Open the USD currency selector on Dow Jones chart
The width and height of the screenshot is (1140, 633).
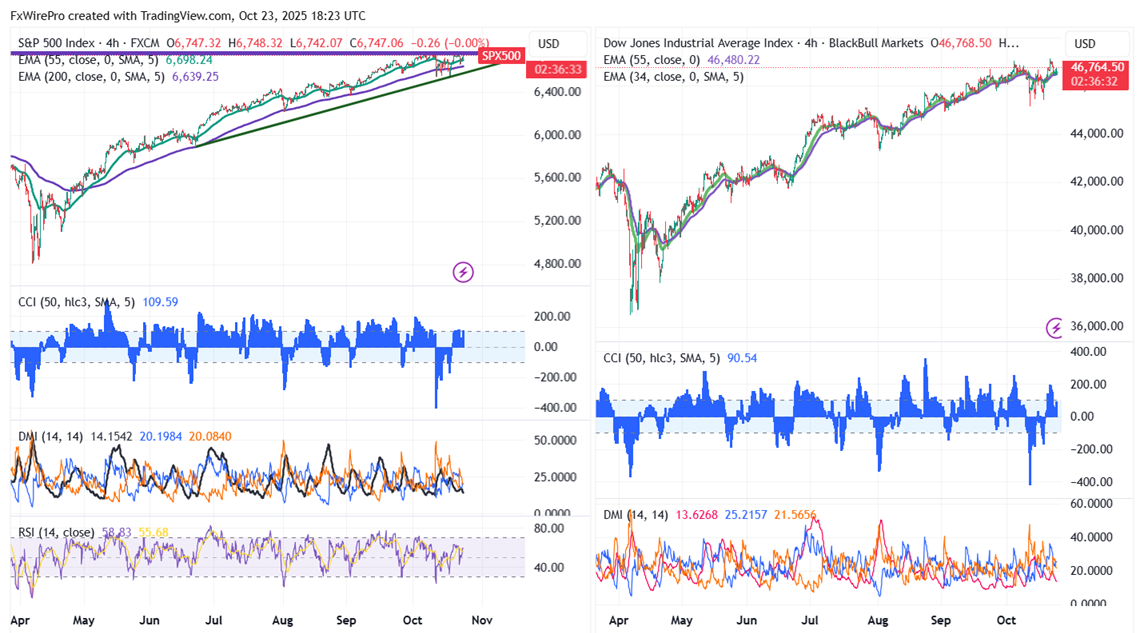click(x=1085, y=44)
